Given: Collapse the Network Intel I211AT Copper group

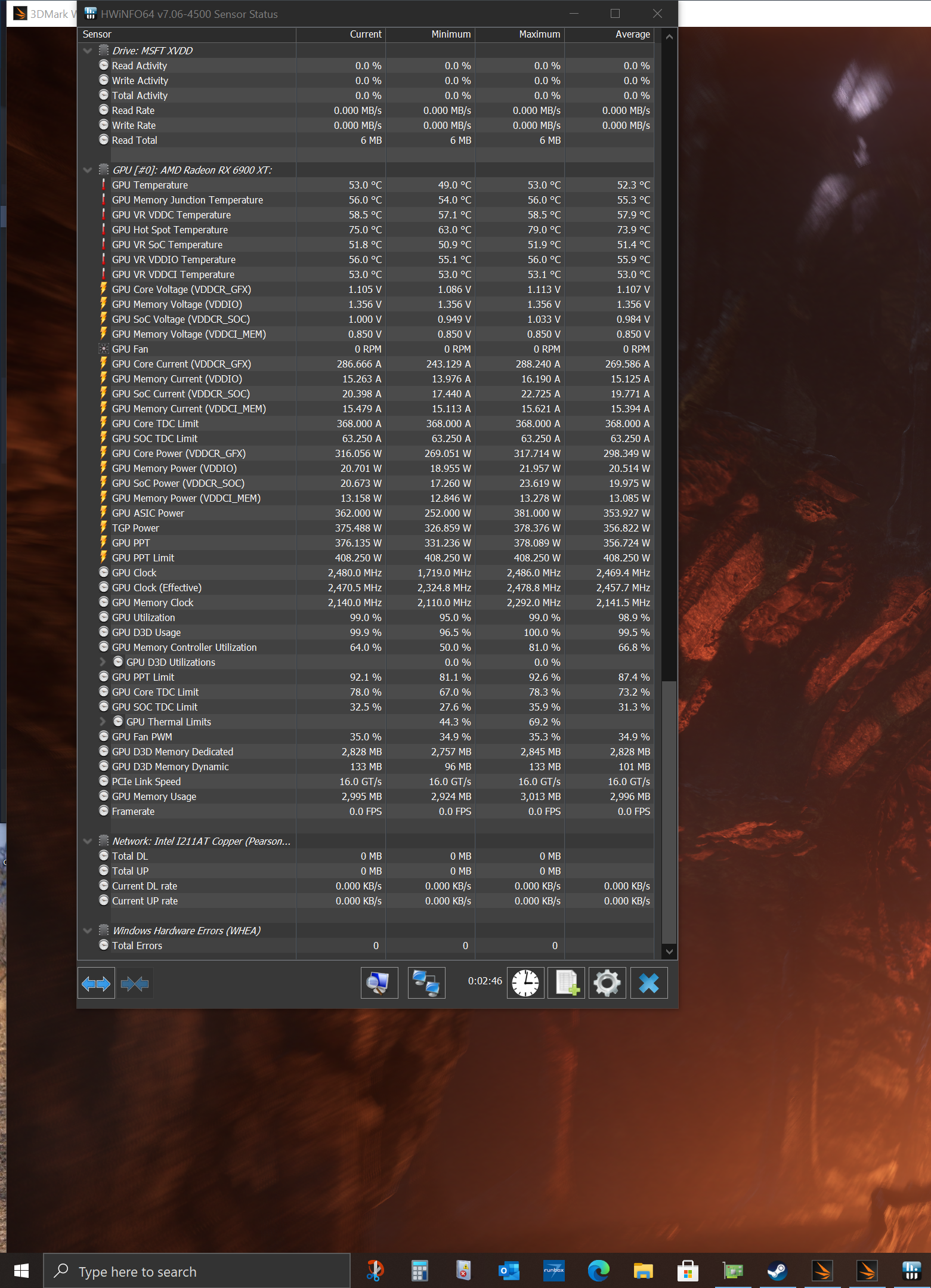Looking at the screenshot, I should (x=88, y=841).
